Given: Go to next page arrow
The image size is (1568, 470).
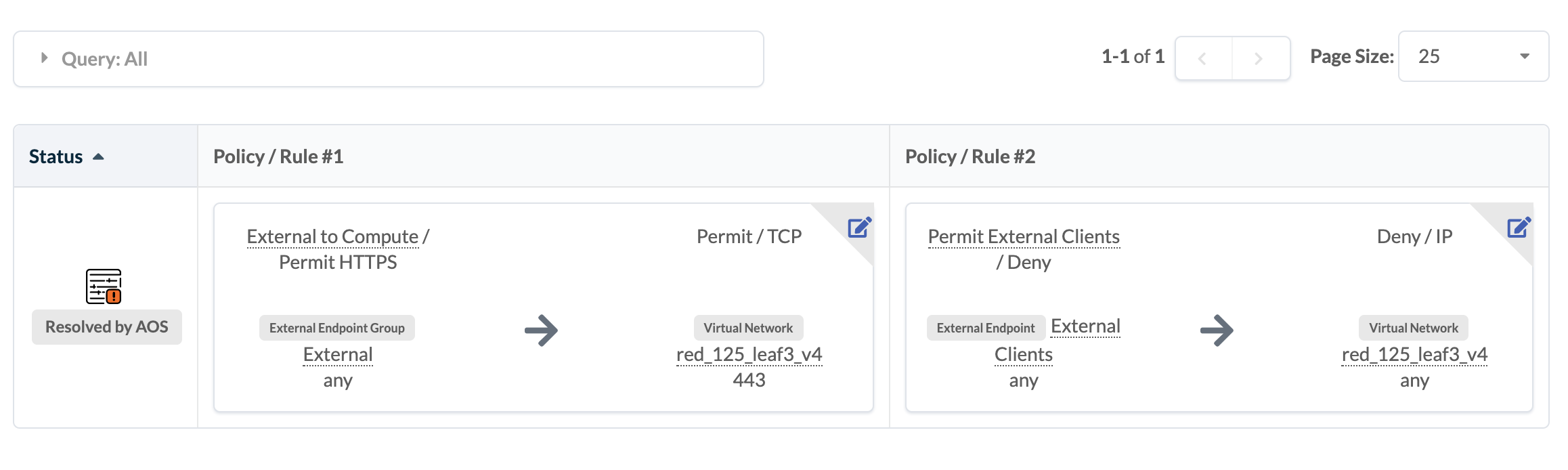Looking at the screenshot, I should [1259, 59].
